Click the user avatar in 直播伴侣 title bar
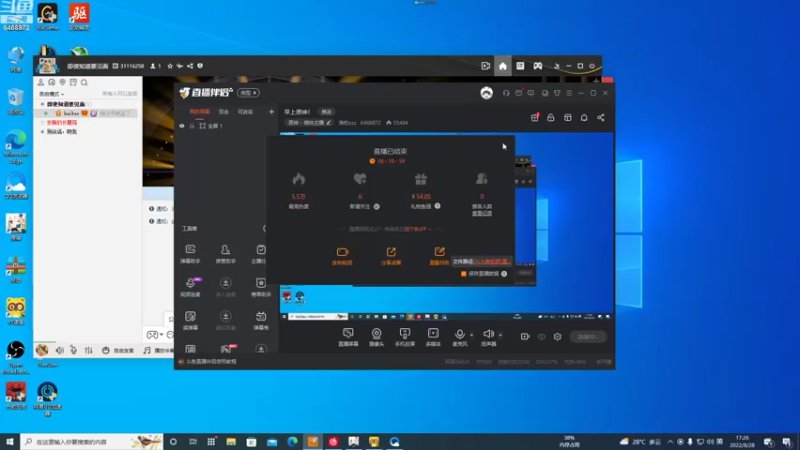The height and width of the screenshot is (450, 800). pyautogui.click(x=487, y=93)
